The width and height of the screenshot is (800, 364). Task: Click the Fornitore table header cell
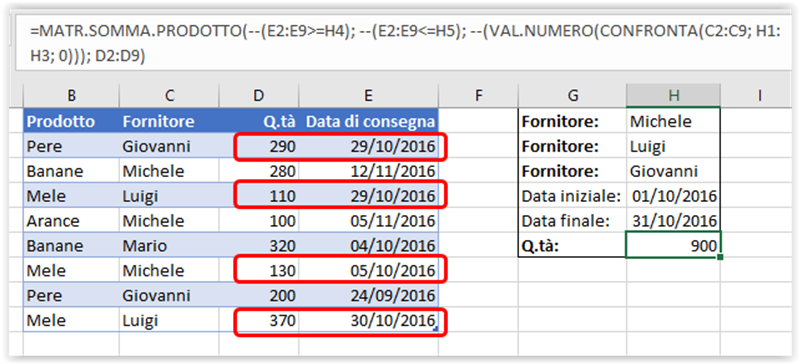click(169, 121)
